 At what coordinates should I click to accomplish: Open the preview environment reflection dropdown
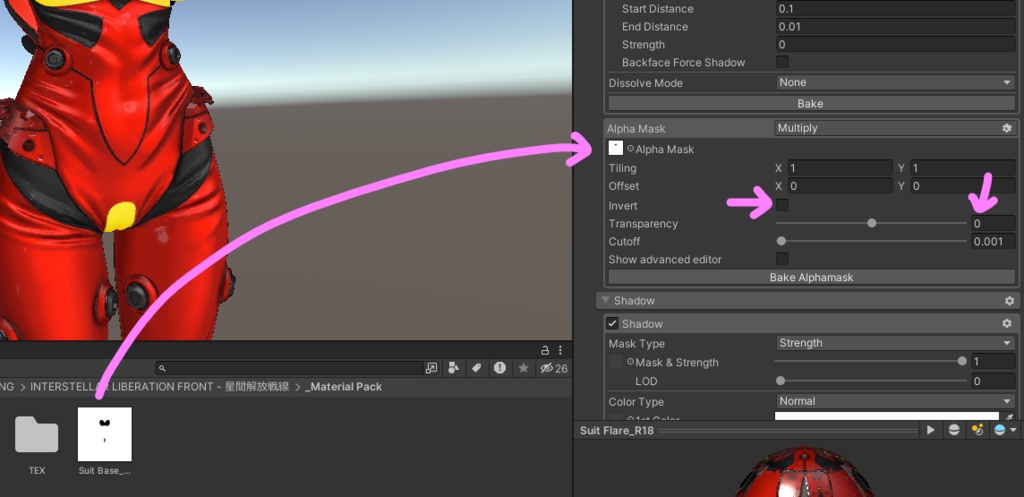click(1005, 430)
